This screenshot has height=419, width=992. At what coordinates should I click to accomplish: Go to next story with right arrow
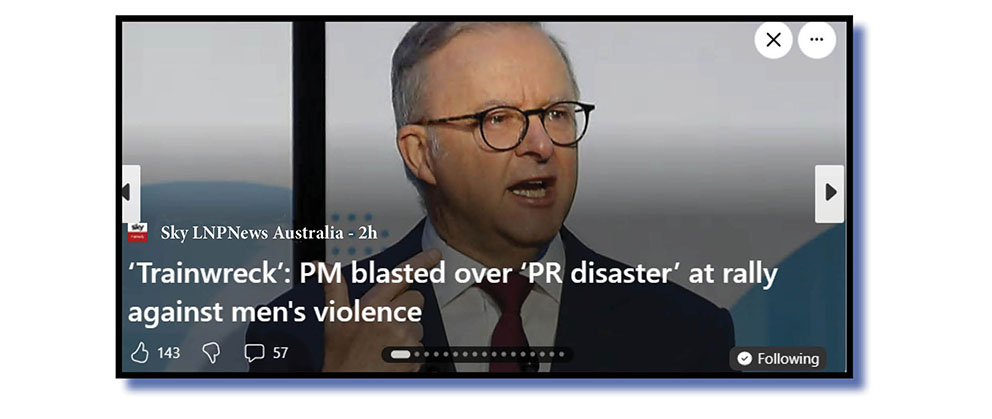[829, 193]
